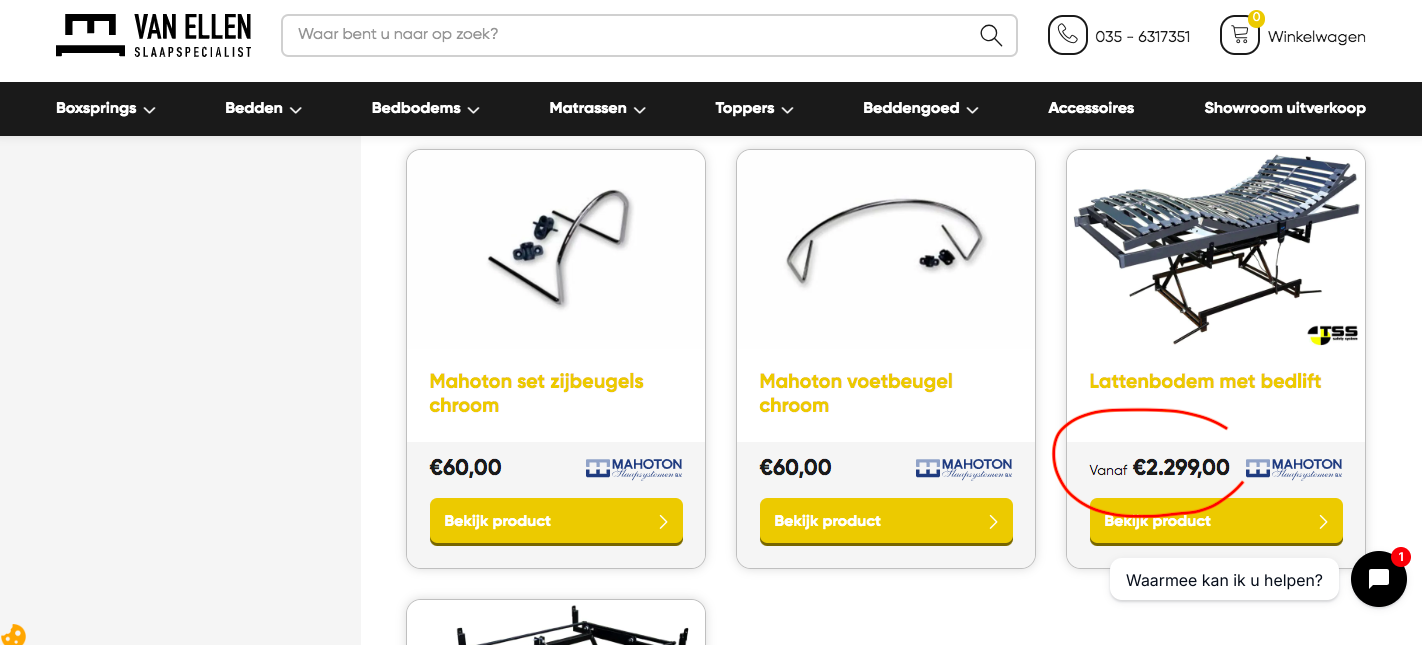The image size is (1422, 645).
Task: Open the phone icon next to 035 - 6317351
Action: (x=1067, y=35)
